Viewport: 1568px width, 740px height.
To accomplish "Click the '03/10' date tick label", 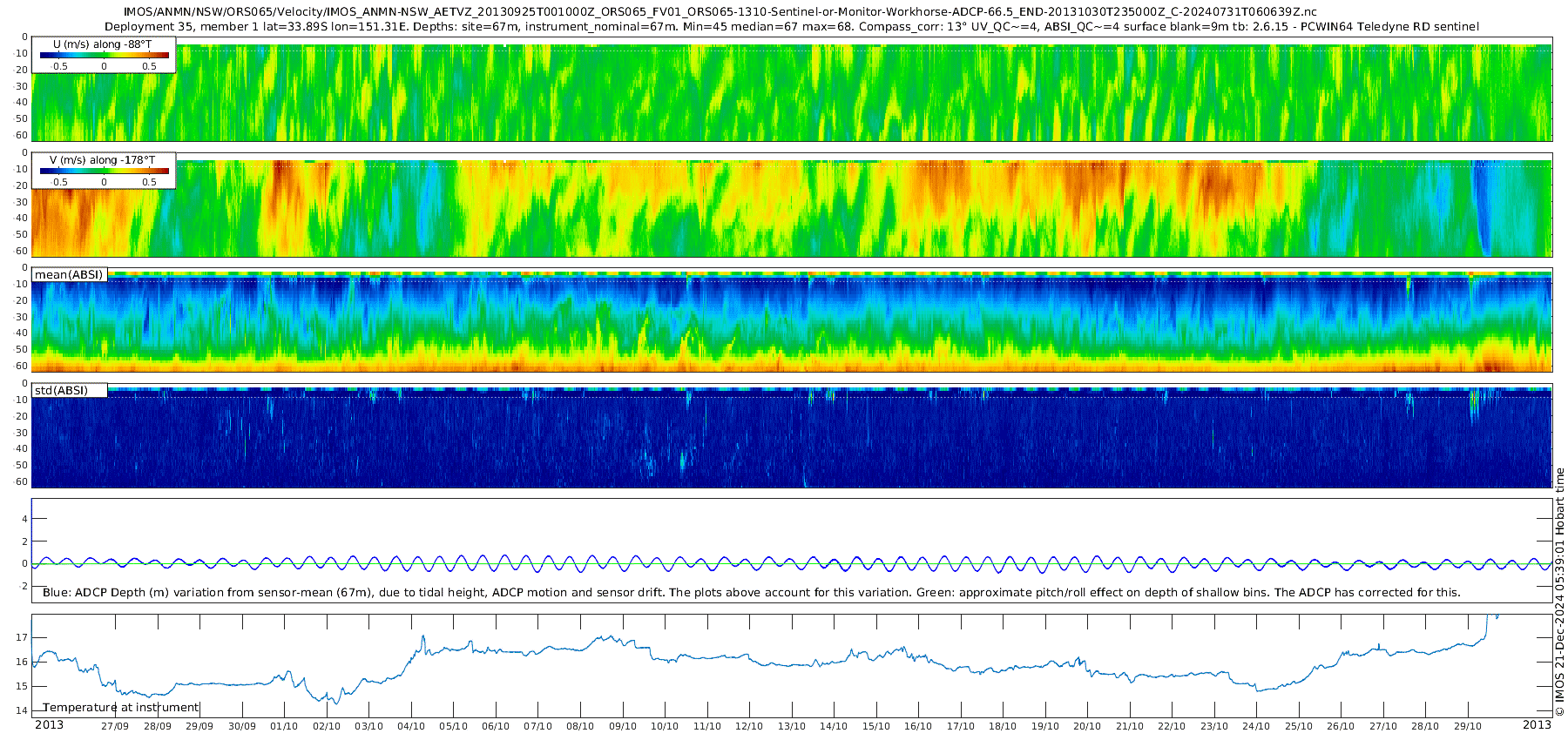I will (368, 726).
